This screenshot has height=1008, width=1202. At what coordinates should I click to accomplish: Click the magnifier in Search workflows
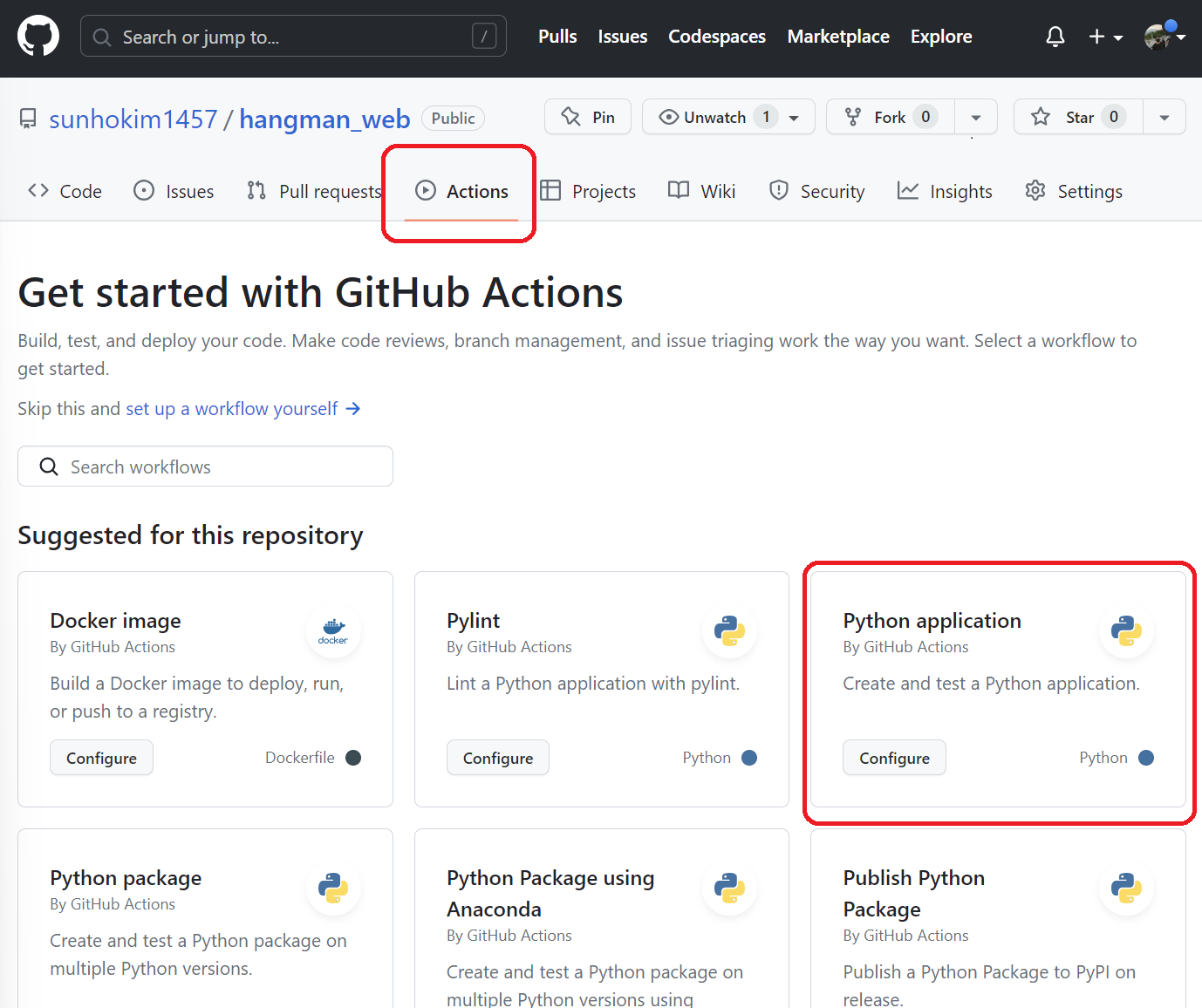point(49,467)
